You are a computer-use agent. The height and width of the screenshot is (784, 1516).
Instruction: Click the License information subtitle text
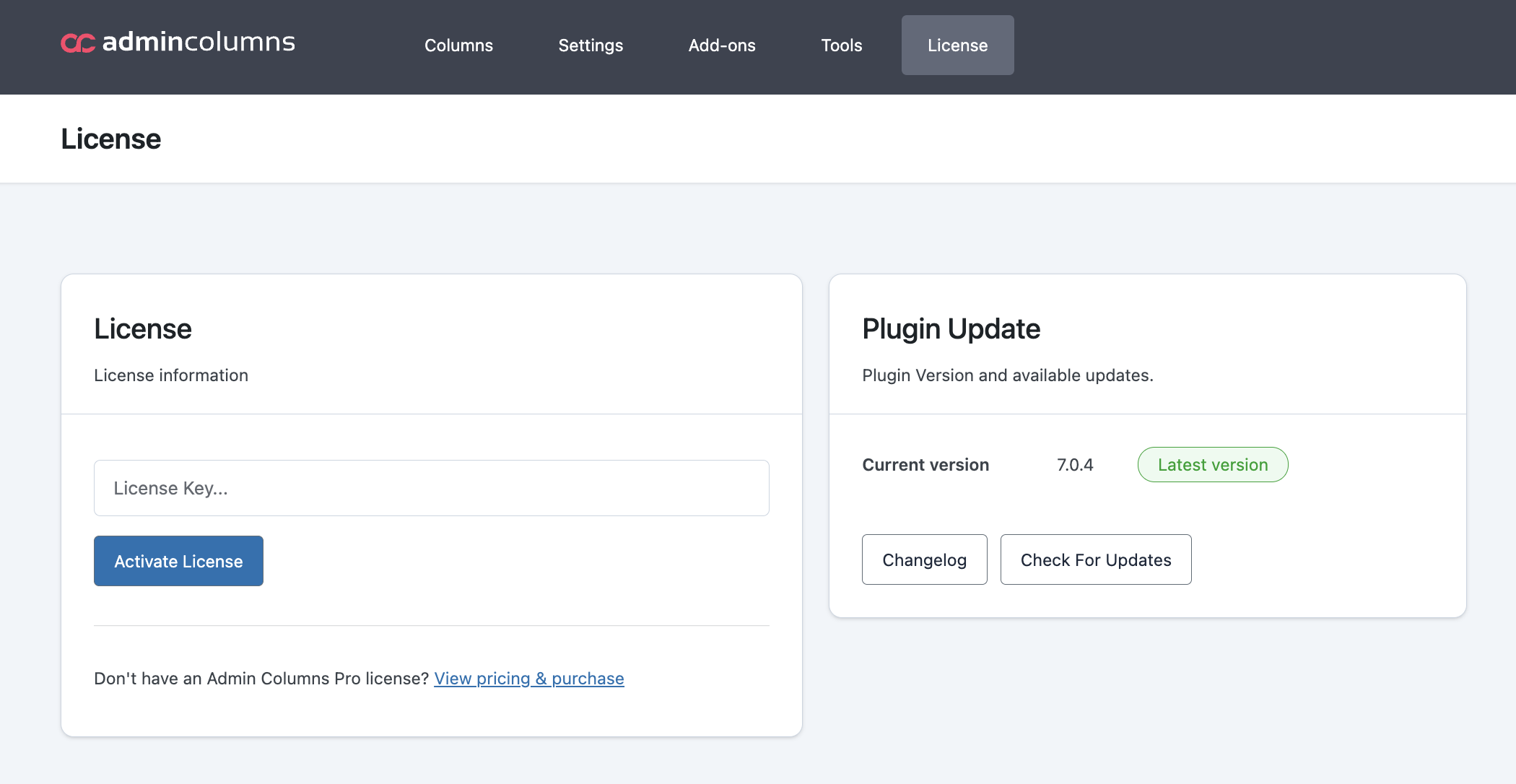(x=171, y=375)
